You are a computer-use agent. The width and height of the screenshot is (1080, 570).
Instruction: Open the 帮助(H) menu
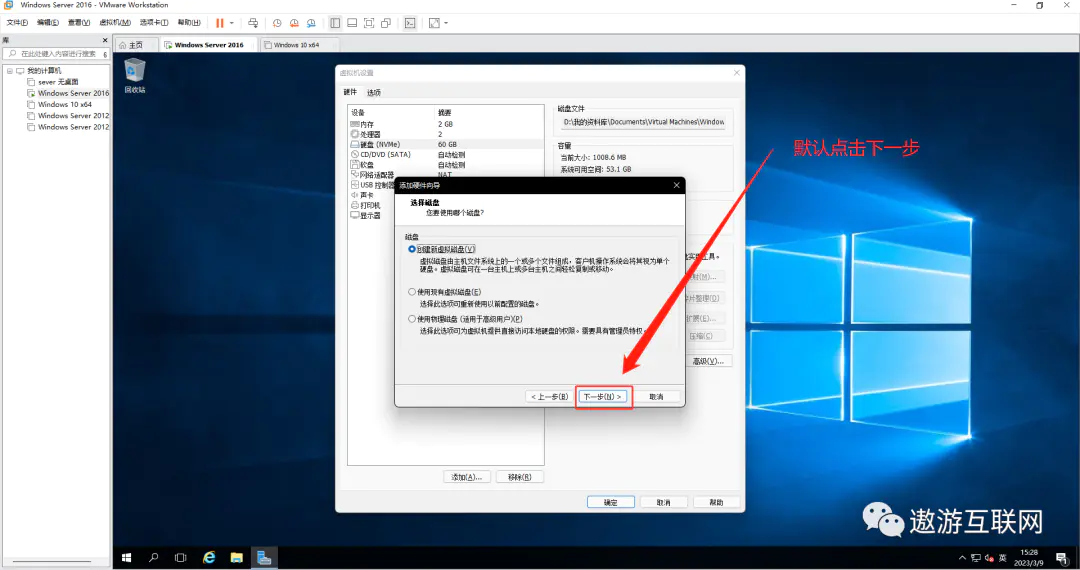click(x=189, y=23)
